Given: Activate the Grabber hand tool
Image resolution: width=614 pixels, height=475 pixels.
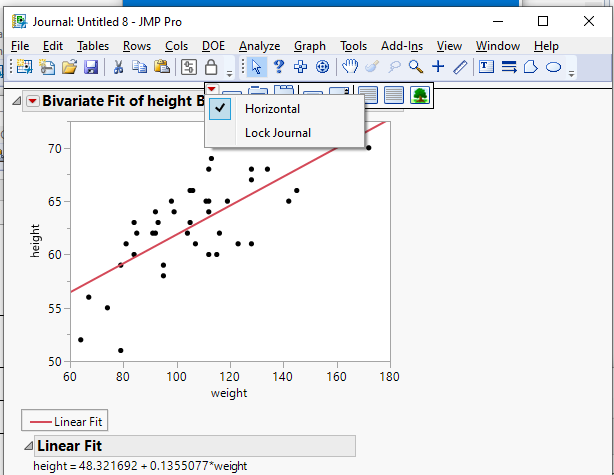Looking at the screenshot, I should click(x=350, y=67).
